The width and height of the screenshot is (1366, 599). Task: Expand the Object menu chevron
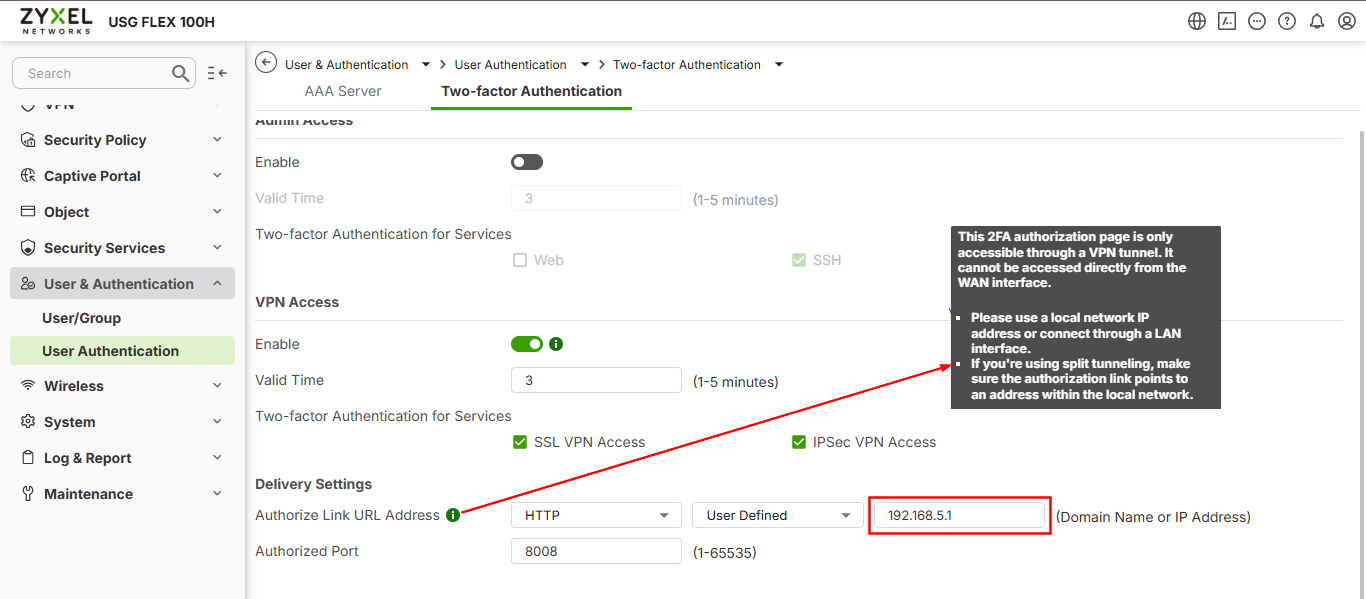tap(217, 212)
